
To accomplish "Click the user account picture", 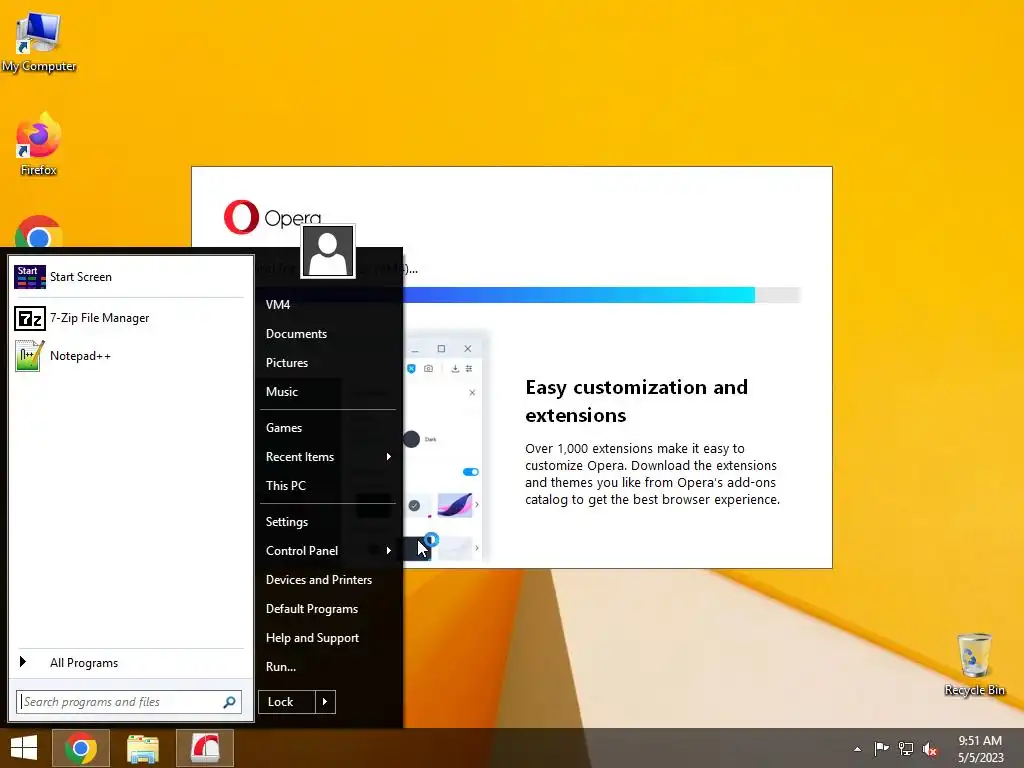I will click(328, 251).
